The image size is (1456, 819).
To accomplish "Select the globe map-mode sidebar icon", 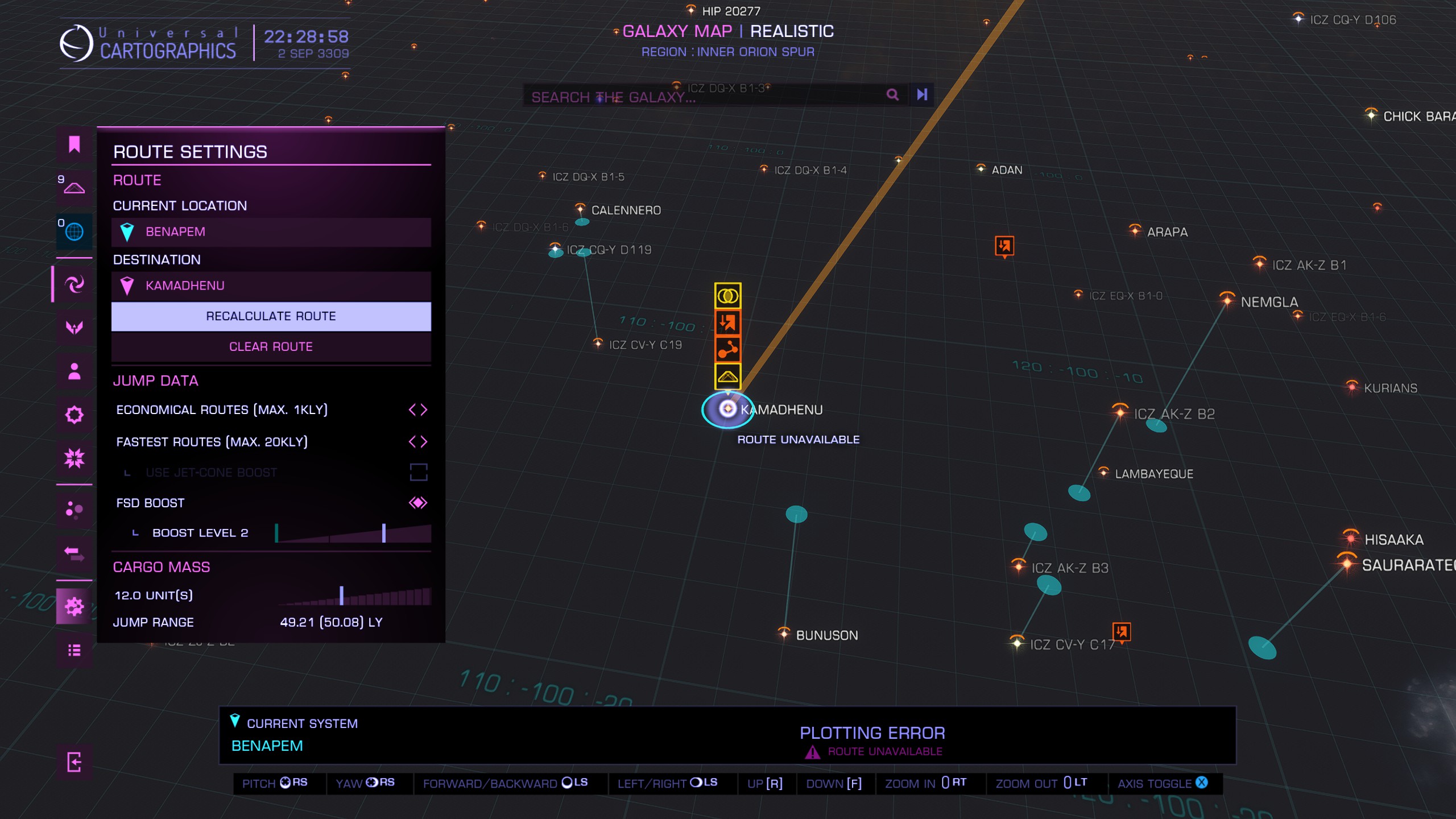I will (74, 231).
